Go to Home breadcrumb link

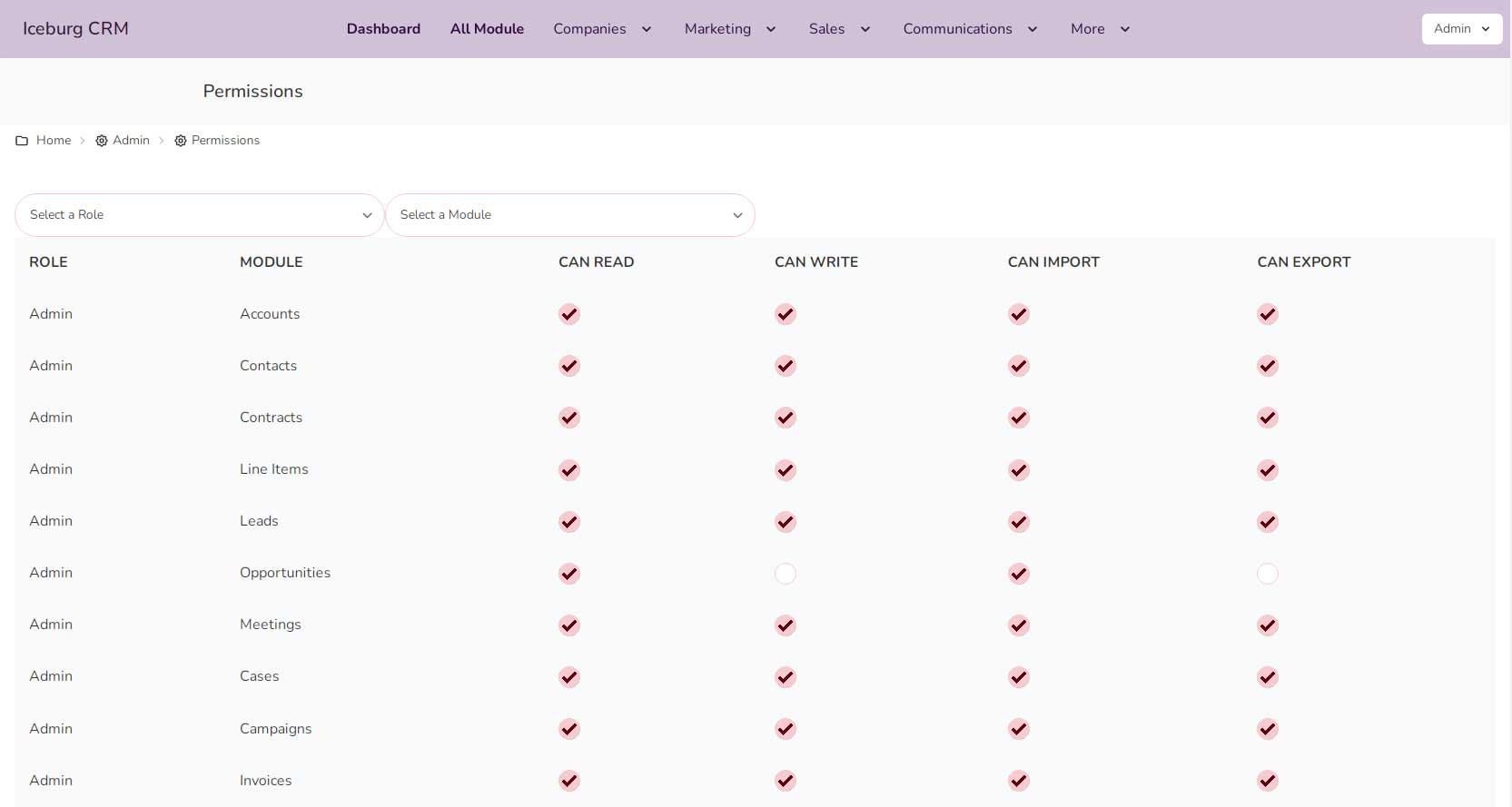point(54,140)
